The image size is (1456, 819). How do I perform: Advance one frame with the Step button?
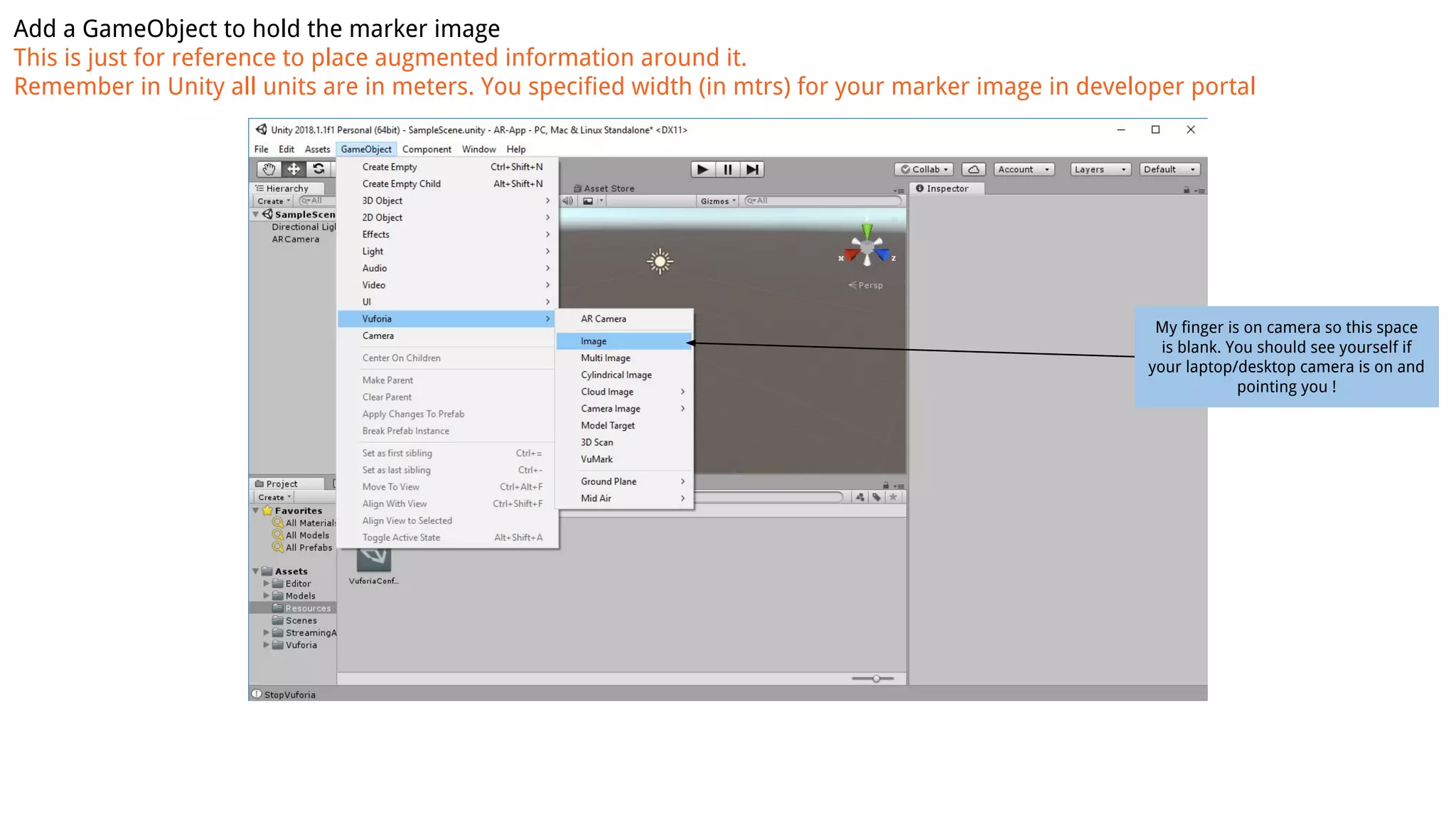(752, 169)
